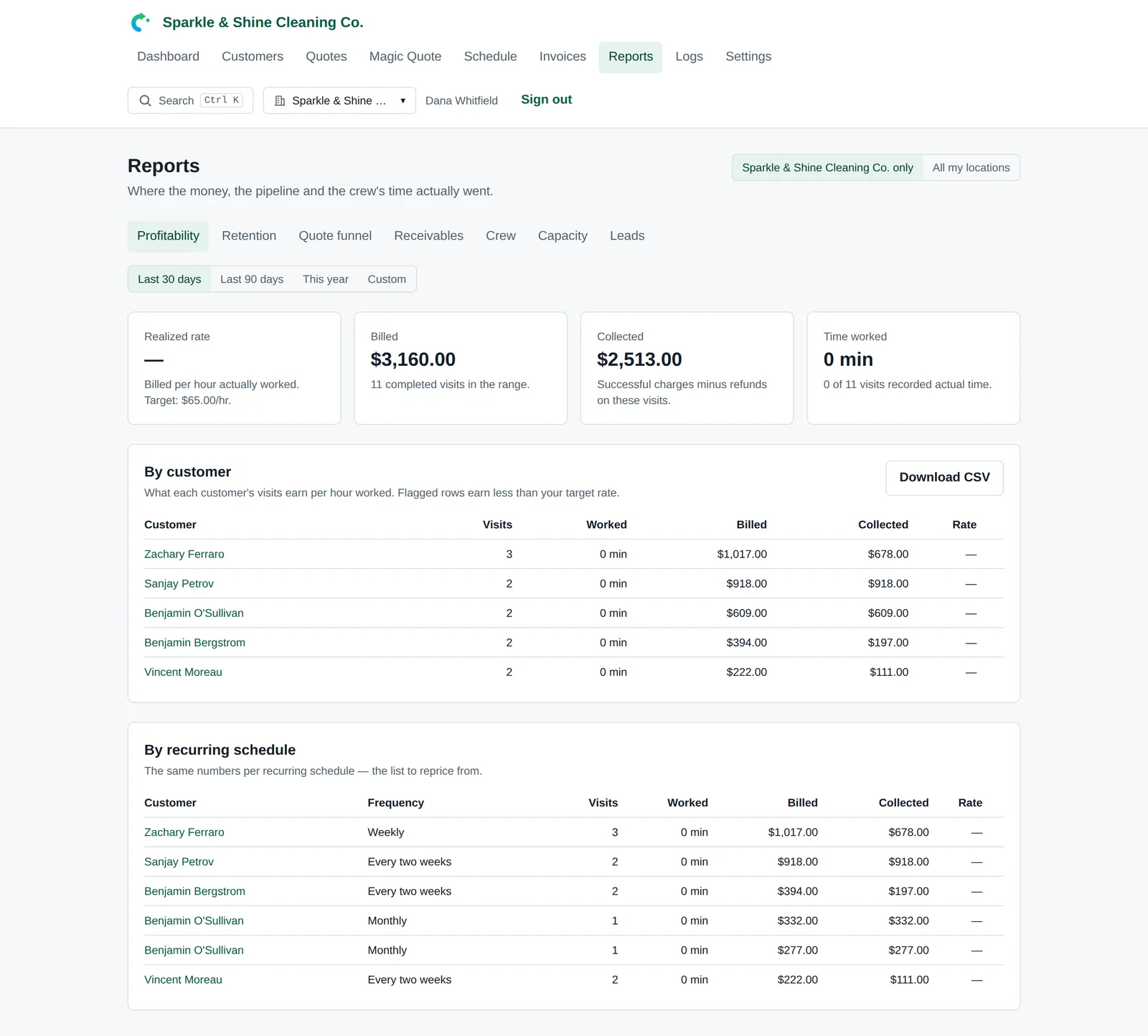Image resolution: width=1148 pixels, height=1036 pixels.
Task: Open the Sparkle & Shine location dropdown
Action: tap(339, 100)
